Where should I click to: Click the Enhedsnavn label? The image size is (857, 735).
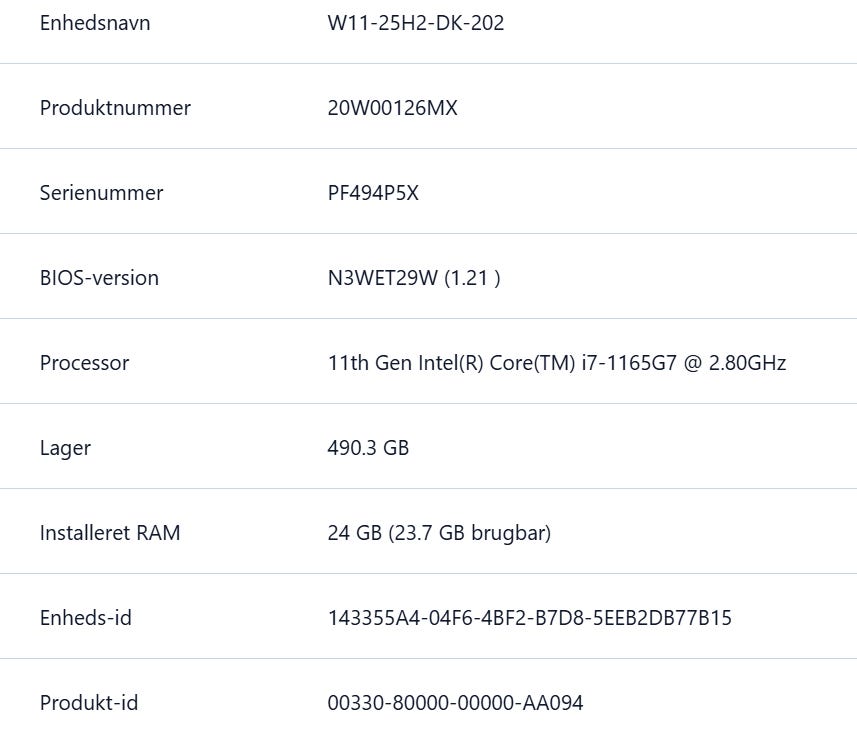[x=95, y=23]
